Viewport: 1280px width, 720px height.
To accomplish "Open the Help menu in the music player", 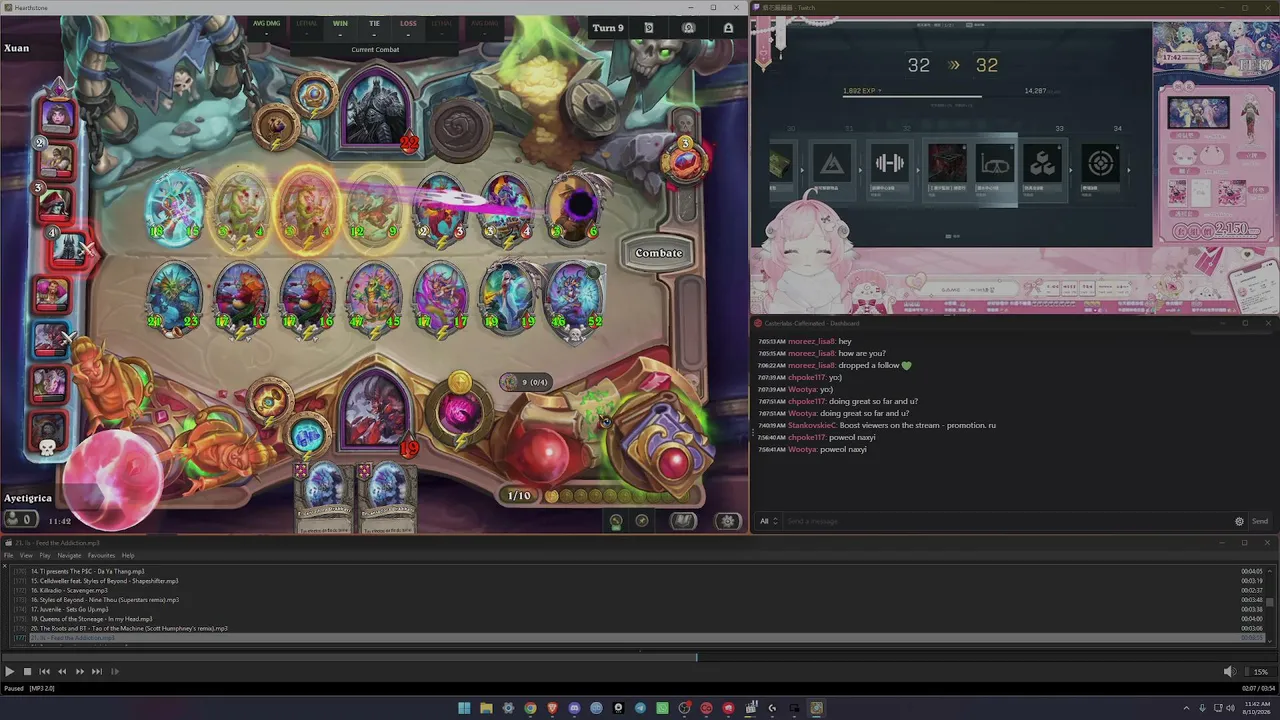I will [x=128, y=556].
